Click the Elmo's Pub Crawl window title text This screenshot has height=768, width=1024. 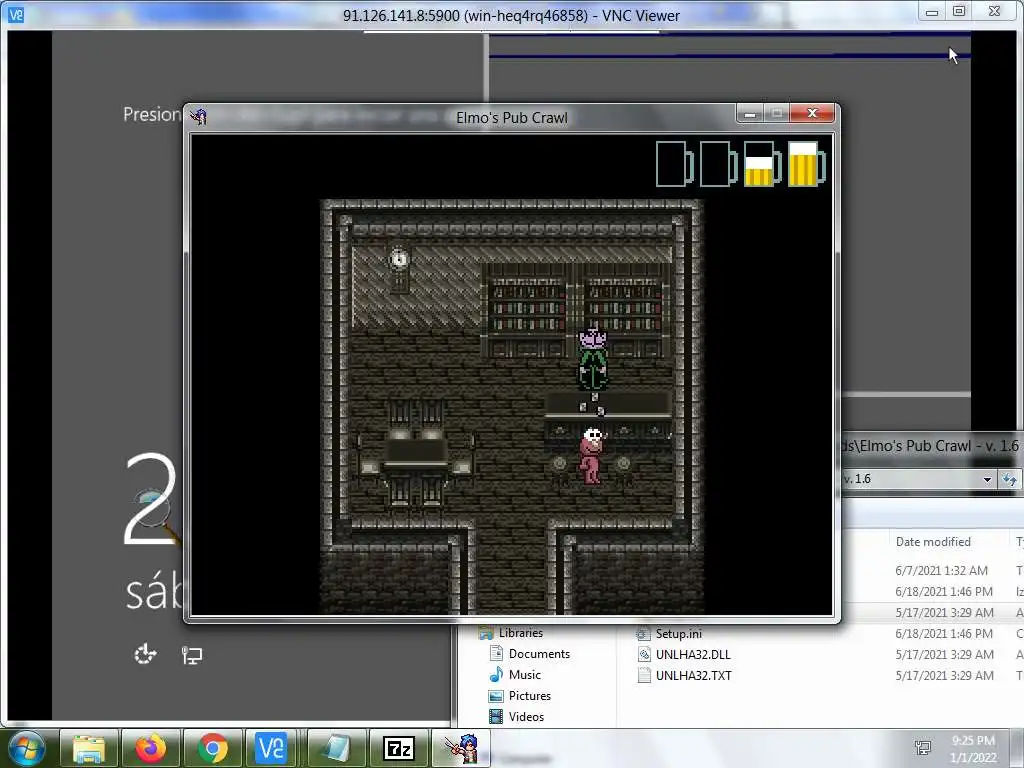(x=511, y=118)
